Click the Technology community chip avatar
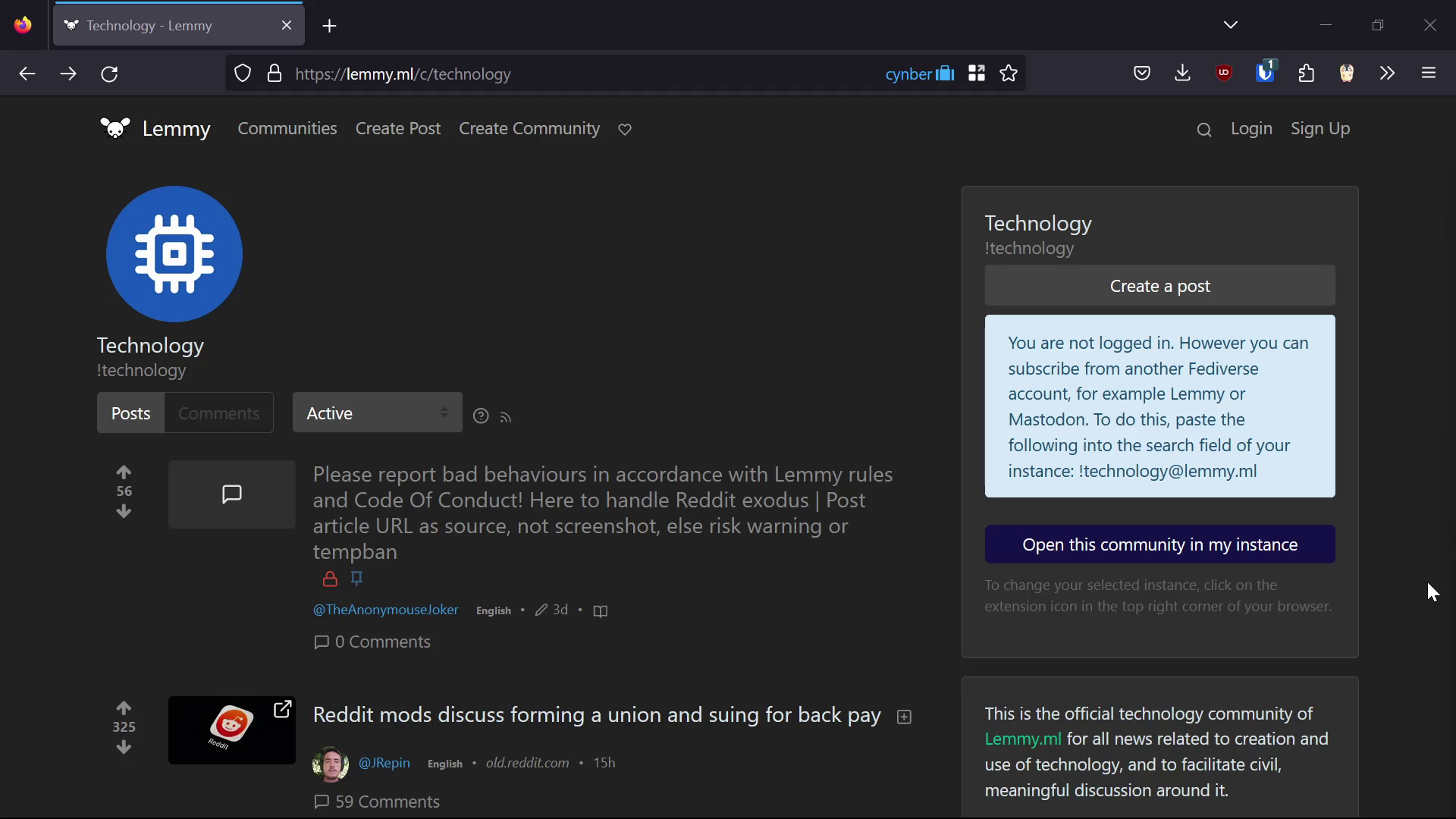 (174, 254)
